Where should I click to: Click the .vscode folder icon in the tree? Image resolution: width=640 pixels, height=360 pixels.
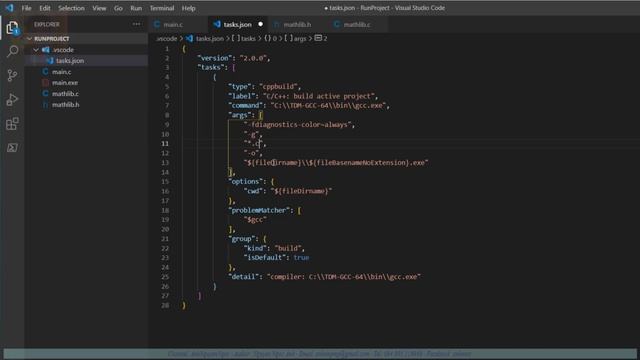[46, 49]
